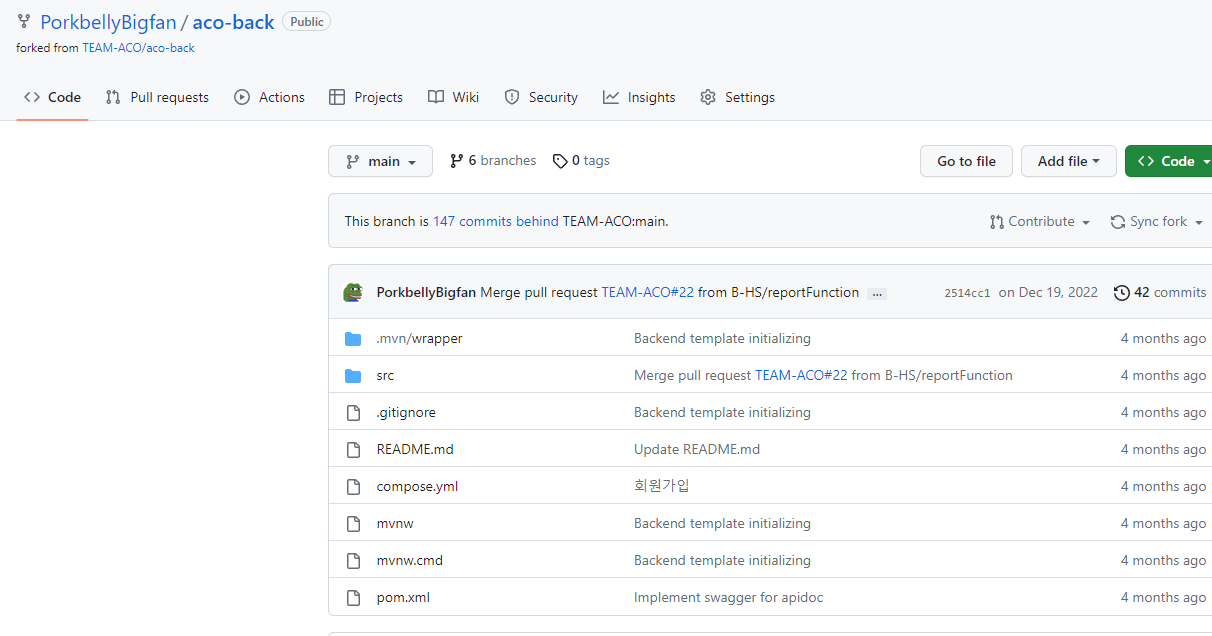Open the pom.xml file
The height and width of the screenshot is (636, 1212).
[x=403, y=598]
